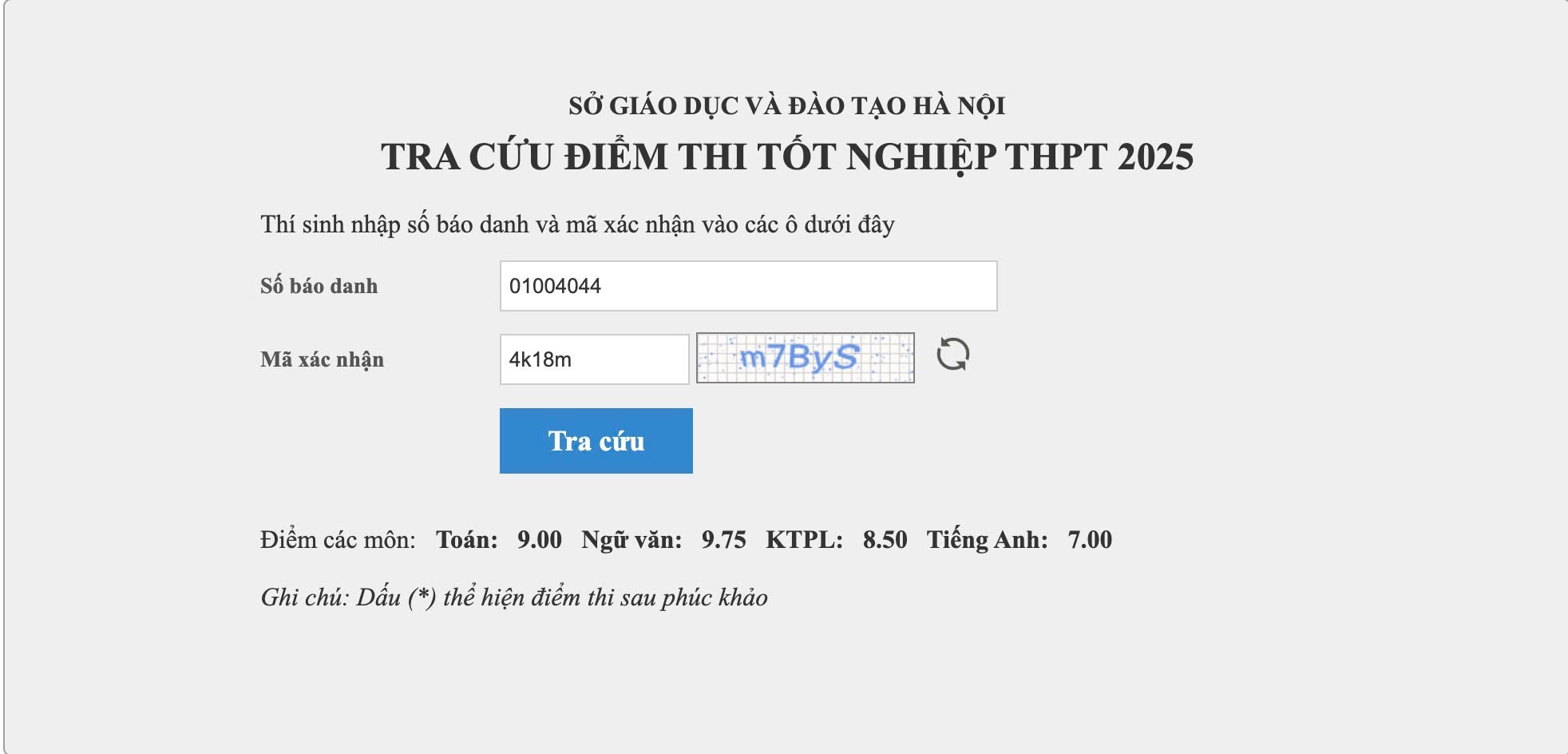
Task: Click the Toán score 9.00
Action: pos(540,540)
